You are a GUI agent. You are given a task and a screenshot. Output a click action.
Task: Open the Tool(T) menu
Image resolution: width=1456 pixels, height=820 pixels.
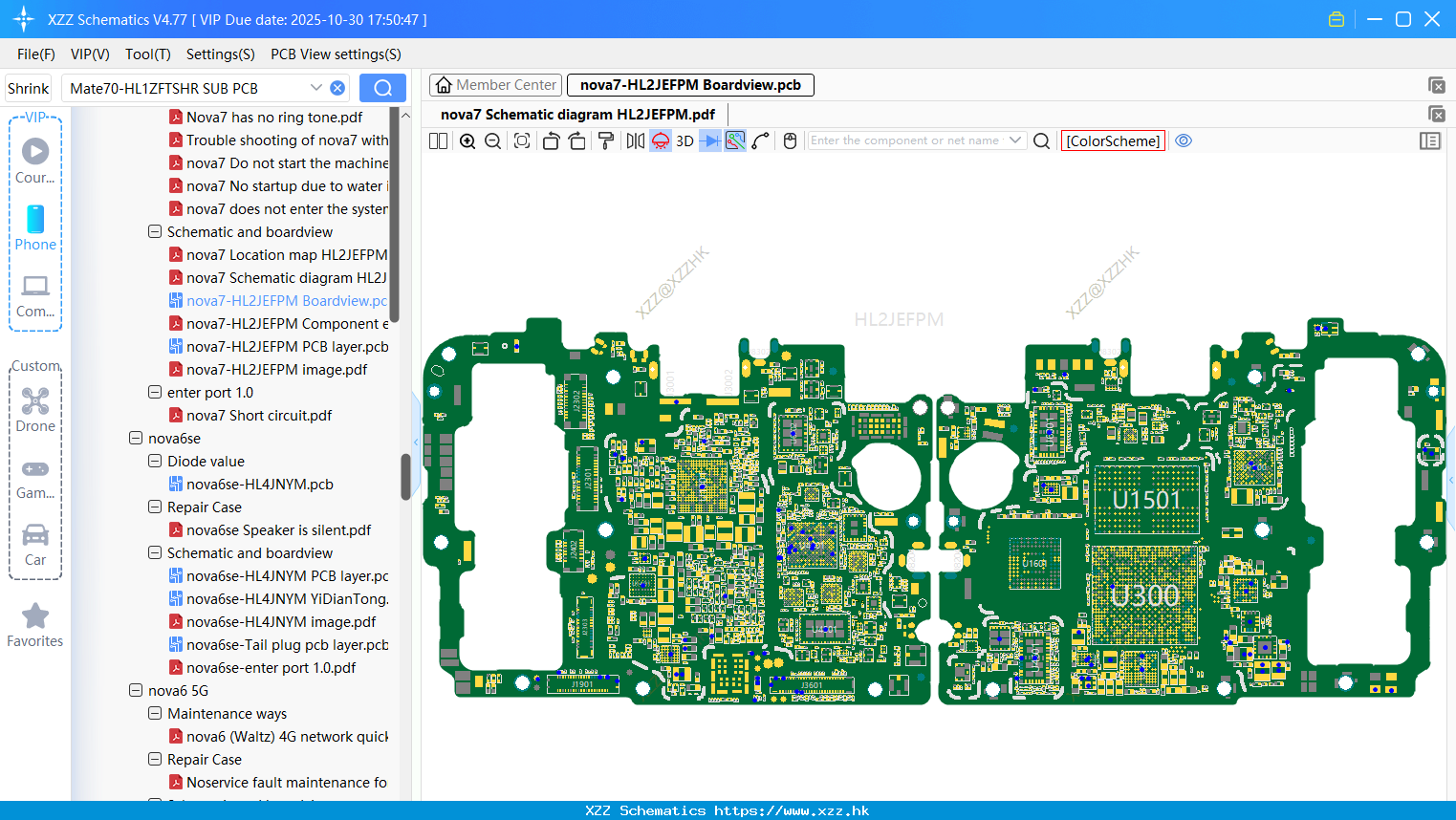click(148, 54)
